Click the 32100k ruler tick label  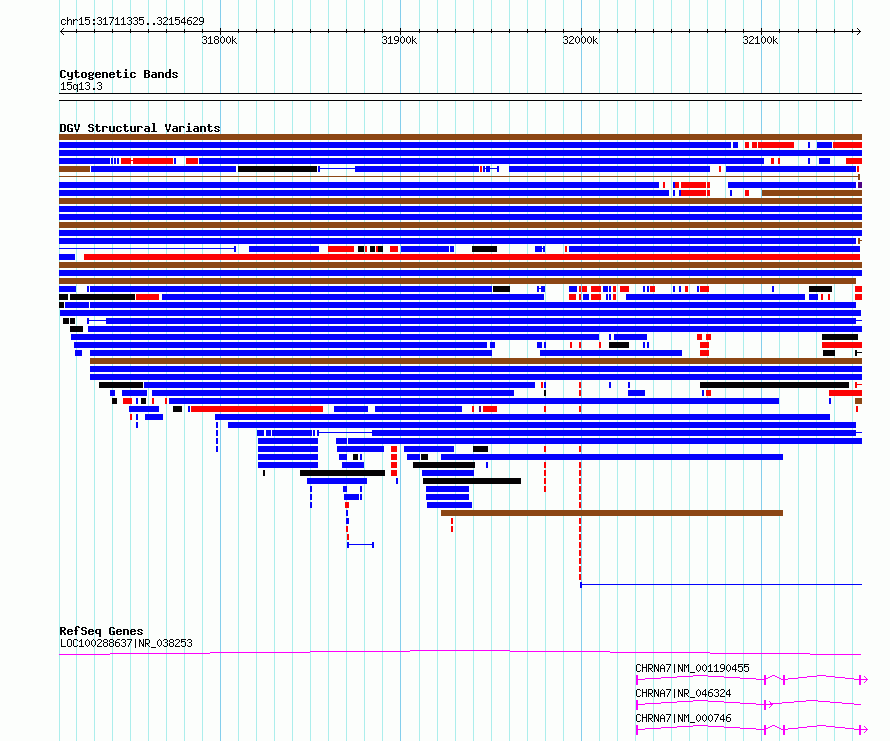[760, 40]
